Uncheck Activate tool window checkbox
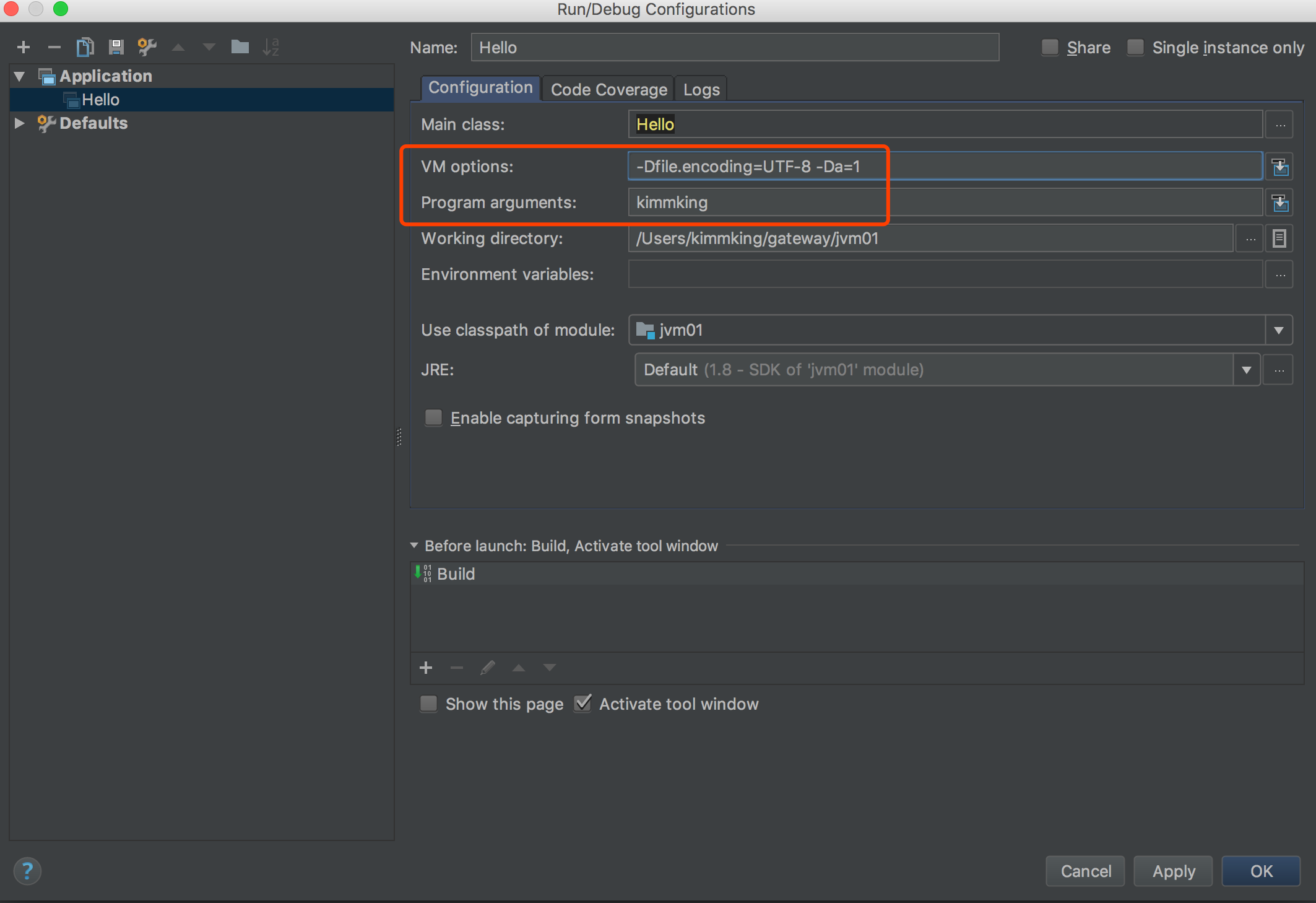This screenshot has width=1316, height=903. pos(583,704)
